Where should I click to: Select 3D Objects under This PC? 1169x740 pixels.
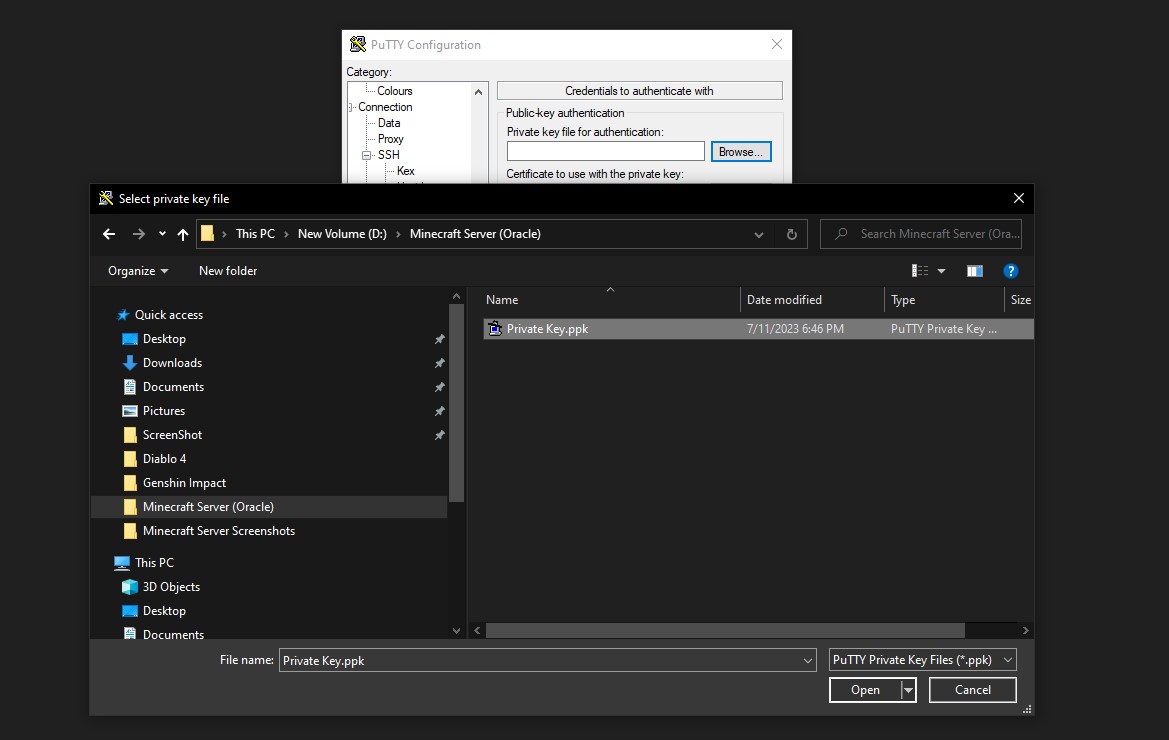click(x=171, y=587)
